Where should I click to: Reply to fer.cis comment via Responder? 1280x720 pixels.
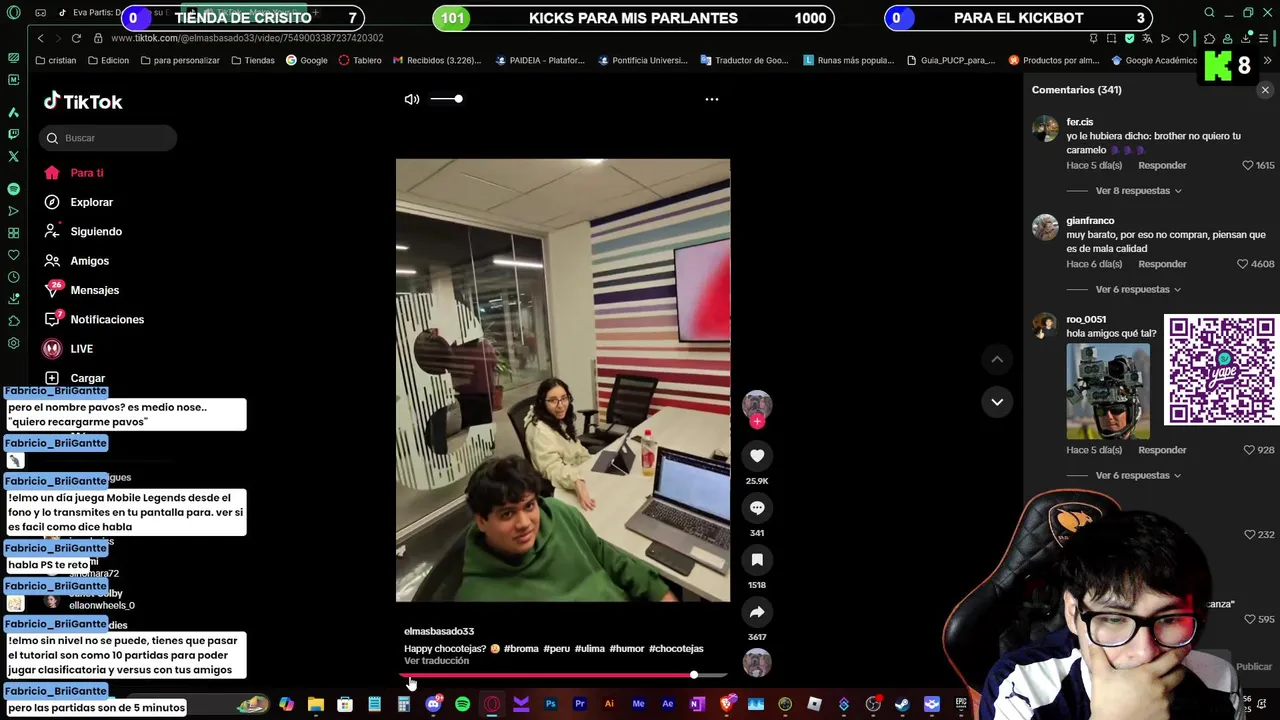tap(1162, 166)
